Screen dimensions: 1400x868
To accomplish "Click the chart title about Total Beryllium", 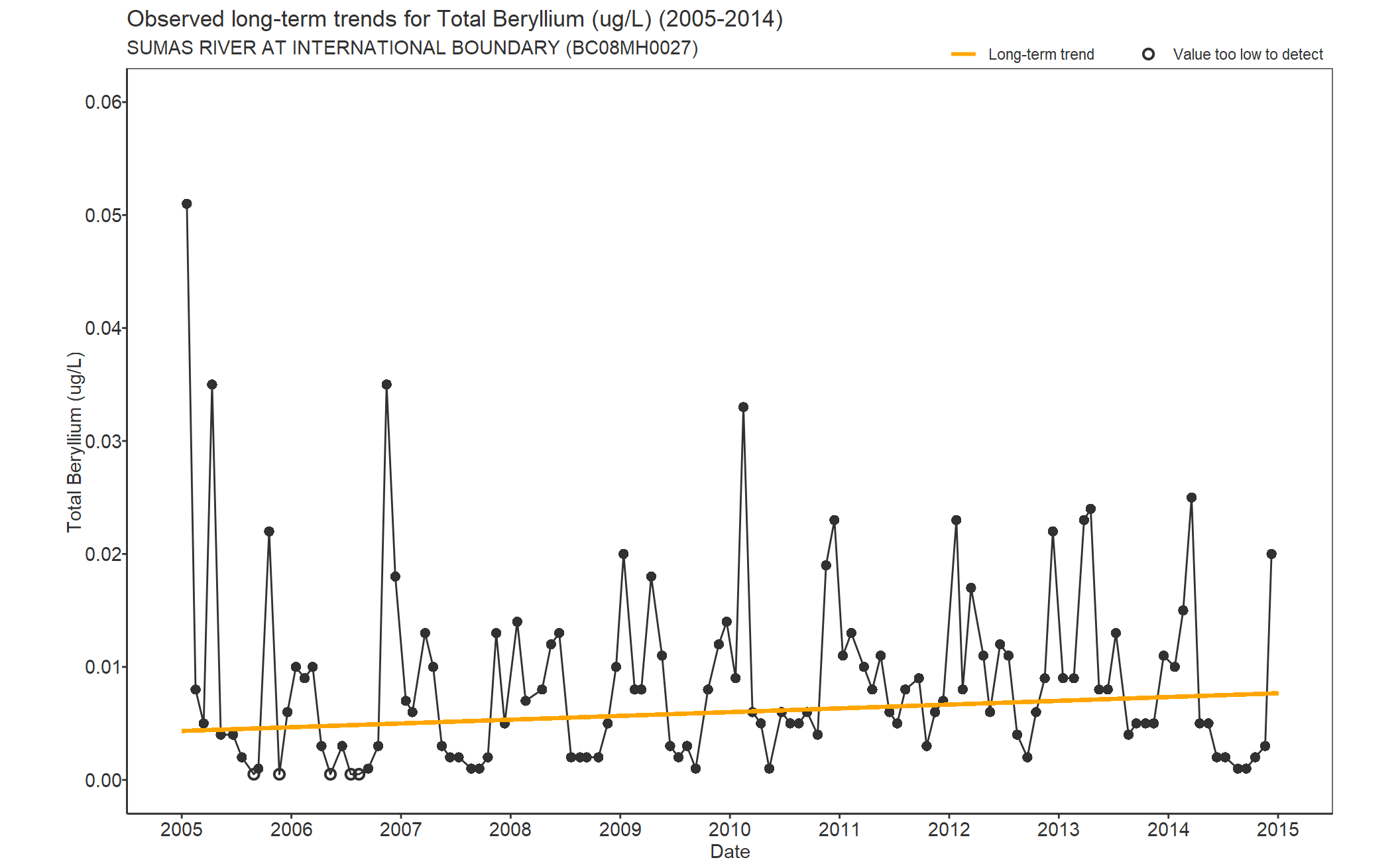I will 455,19.
